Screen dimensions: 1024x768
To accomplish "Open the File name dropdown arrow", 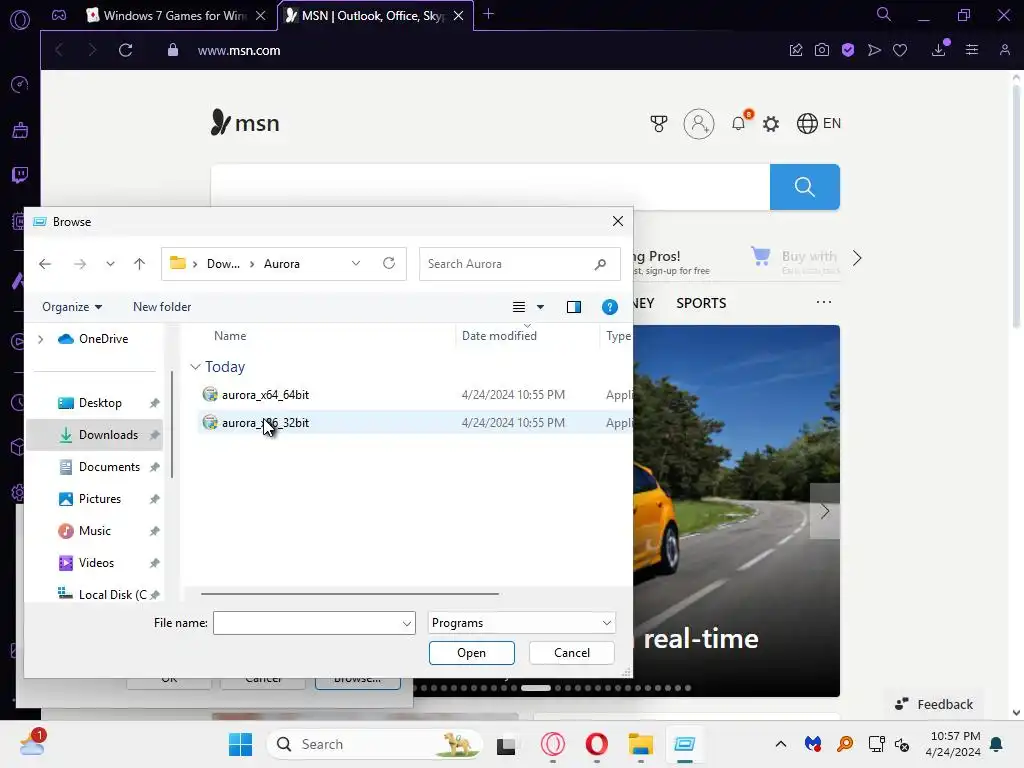I will coord(406,624).
